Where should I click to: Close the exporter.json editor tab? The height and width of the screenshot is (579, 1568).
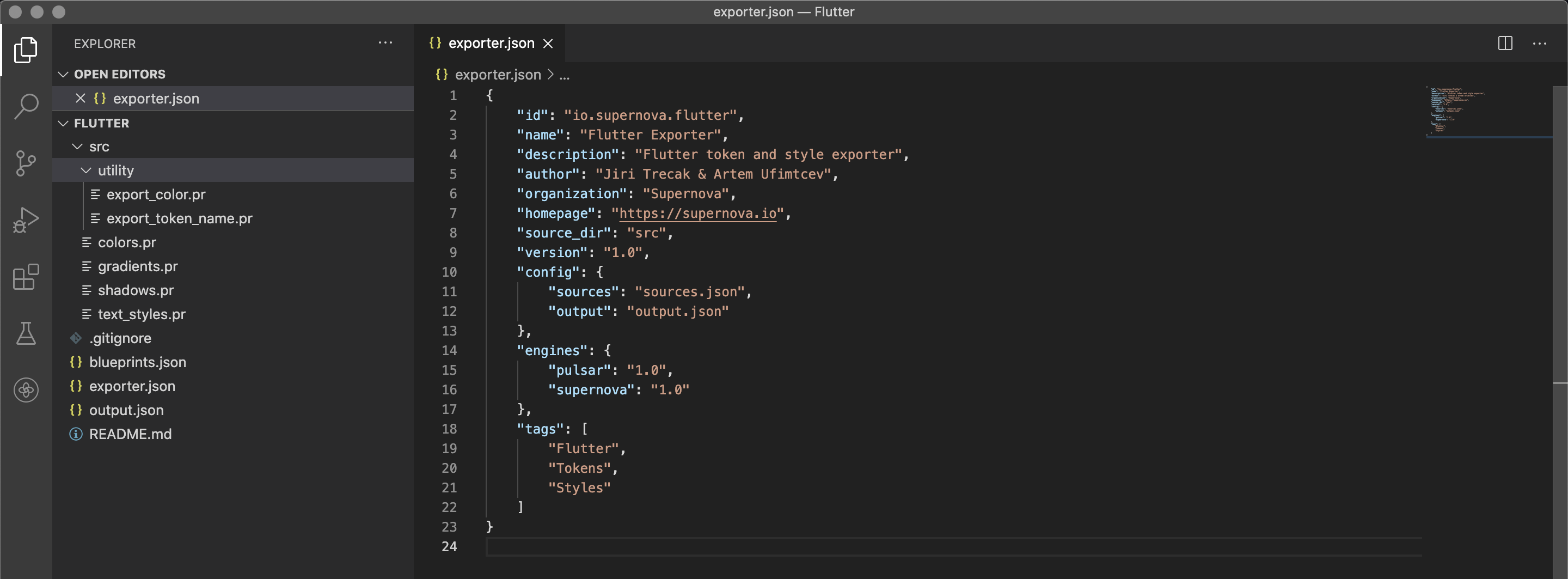point(548,43)
